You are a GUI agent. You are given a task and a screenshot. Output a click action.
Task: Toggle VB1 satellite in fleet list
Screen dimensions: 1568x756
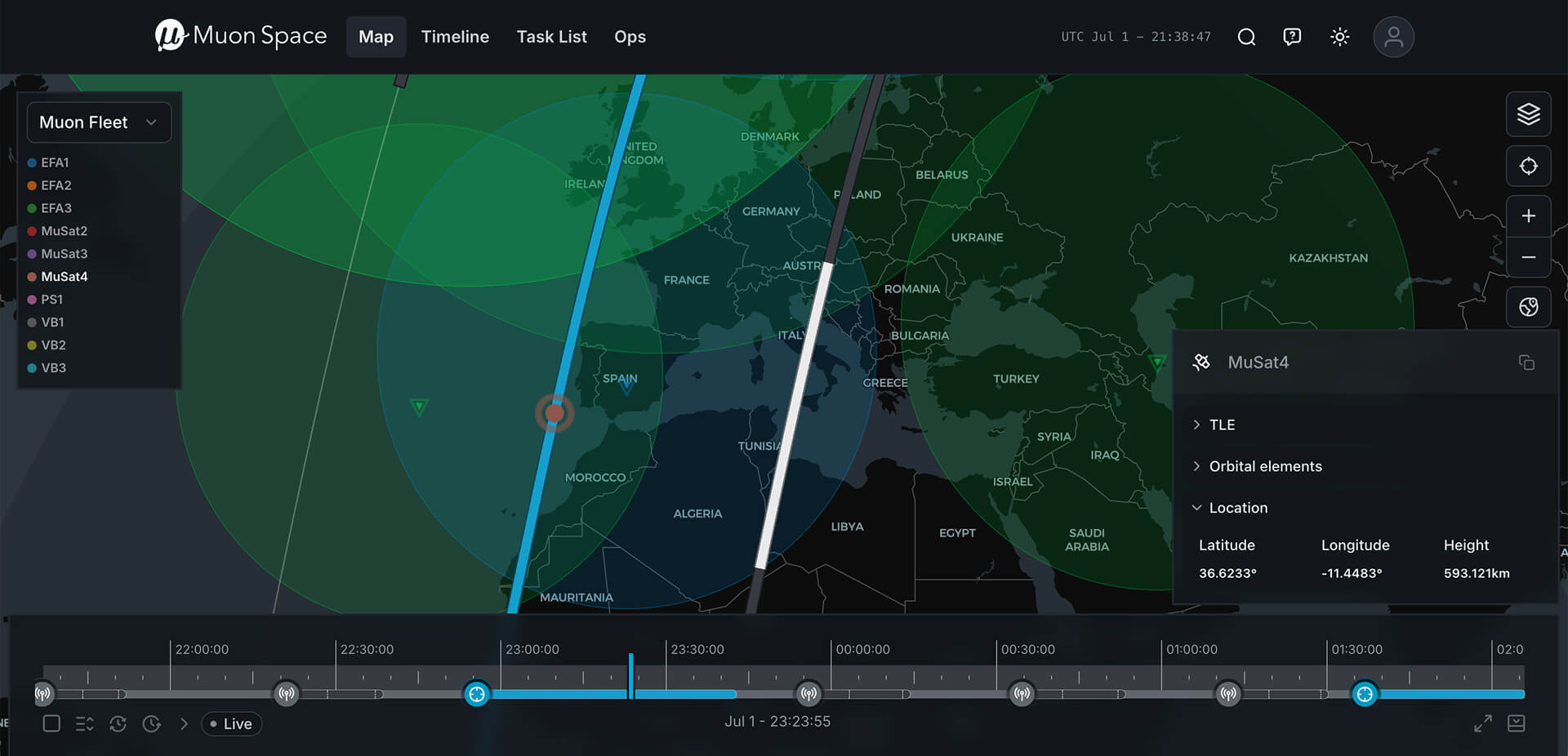pyautogui.click(x=47, y=322)
